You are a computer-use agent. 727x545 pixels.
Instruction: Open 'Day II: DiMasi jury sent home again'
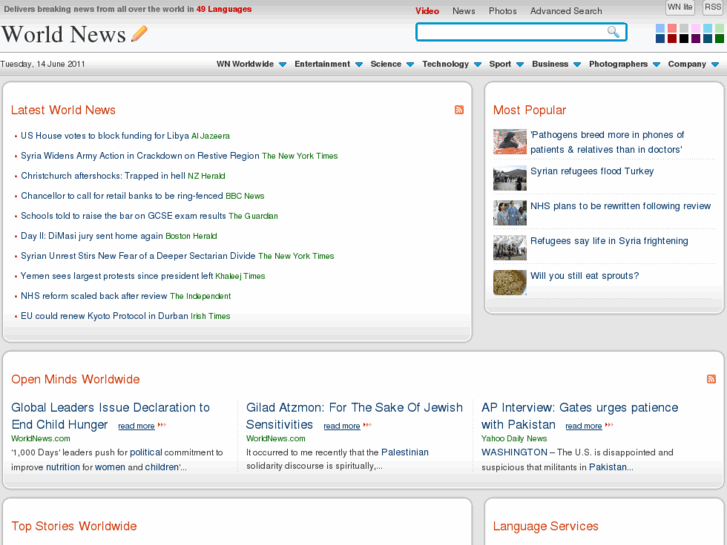pos(92,236)
